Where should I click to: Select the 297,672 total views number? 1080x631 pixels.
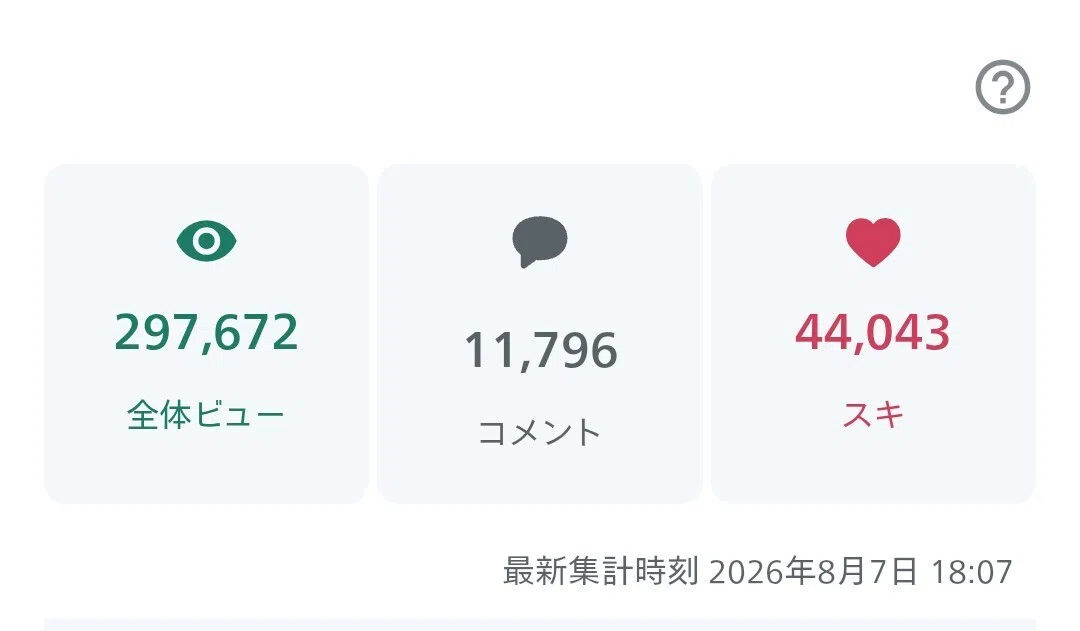pos(207,332)
